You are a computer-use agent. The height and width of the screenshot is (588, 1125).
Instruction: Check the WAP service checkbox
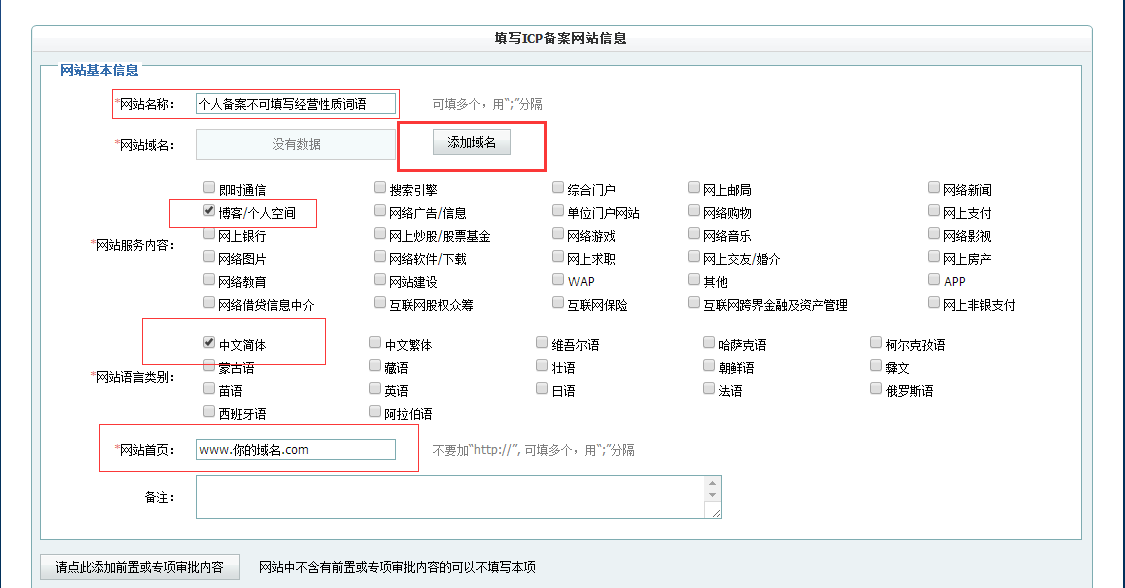(x=558, y=279)
